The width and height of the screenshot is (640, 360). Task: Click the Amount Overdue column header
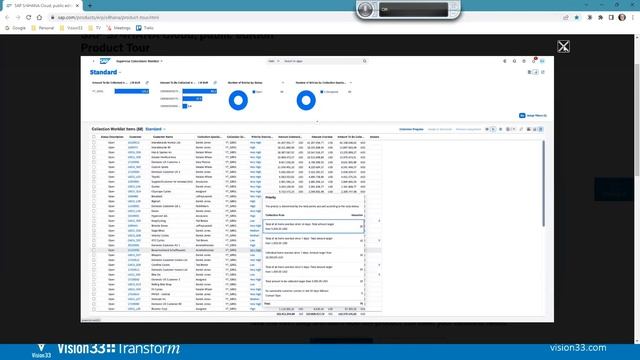click(x=322, y=137)
